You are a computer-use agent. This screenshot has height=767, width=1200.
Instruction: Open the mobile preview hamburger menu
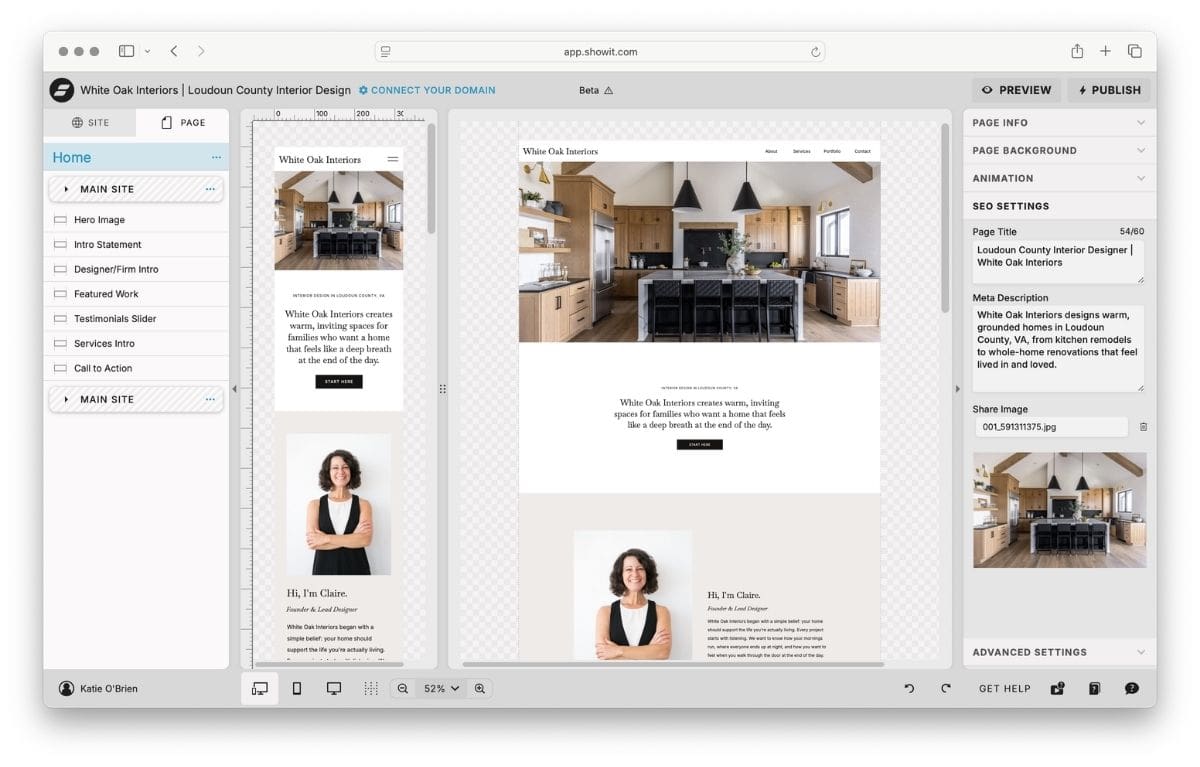[393, 159]
